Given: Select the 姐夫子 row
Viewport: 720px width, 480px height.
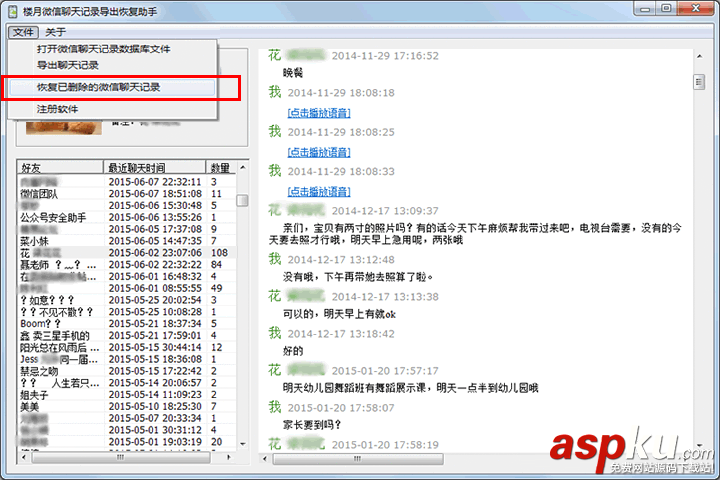Looking at the screenshot, I should 126,395.
